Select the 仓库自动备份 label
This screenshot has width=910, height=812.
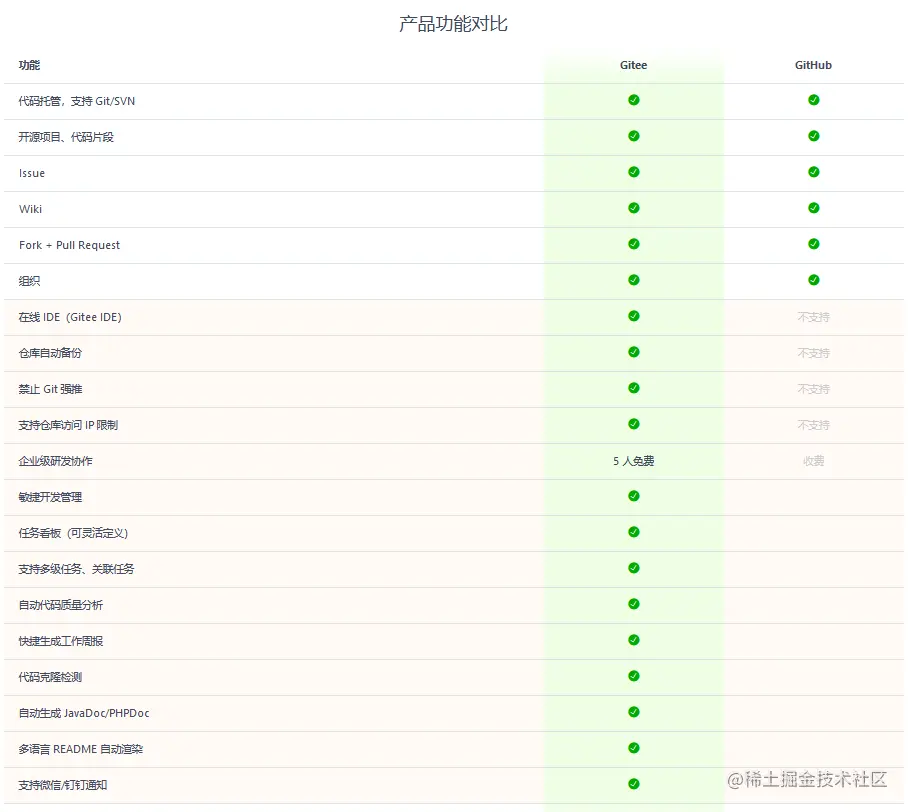[x=50, y=353]
